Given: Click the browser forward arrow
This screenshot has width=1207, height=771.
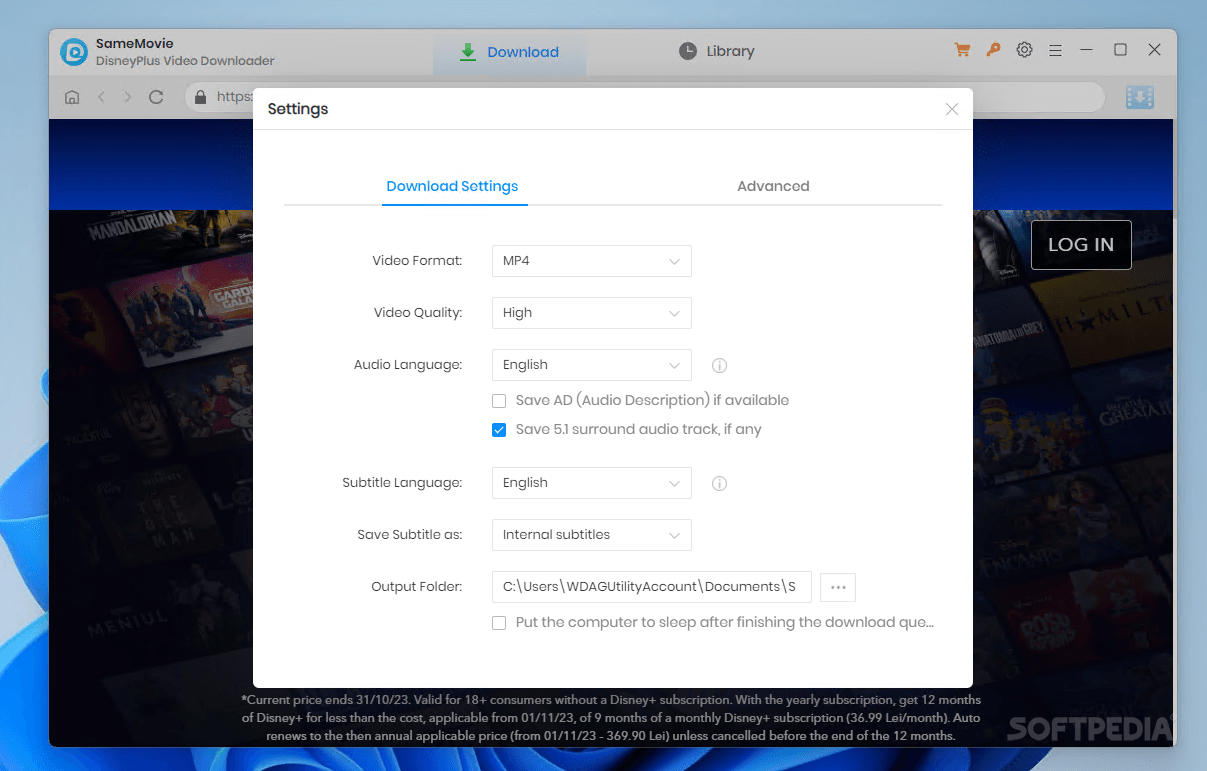Looking at the screenshot, I should click(x=127, y=97).
